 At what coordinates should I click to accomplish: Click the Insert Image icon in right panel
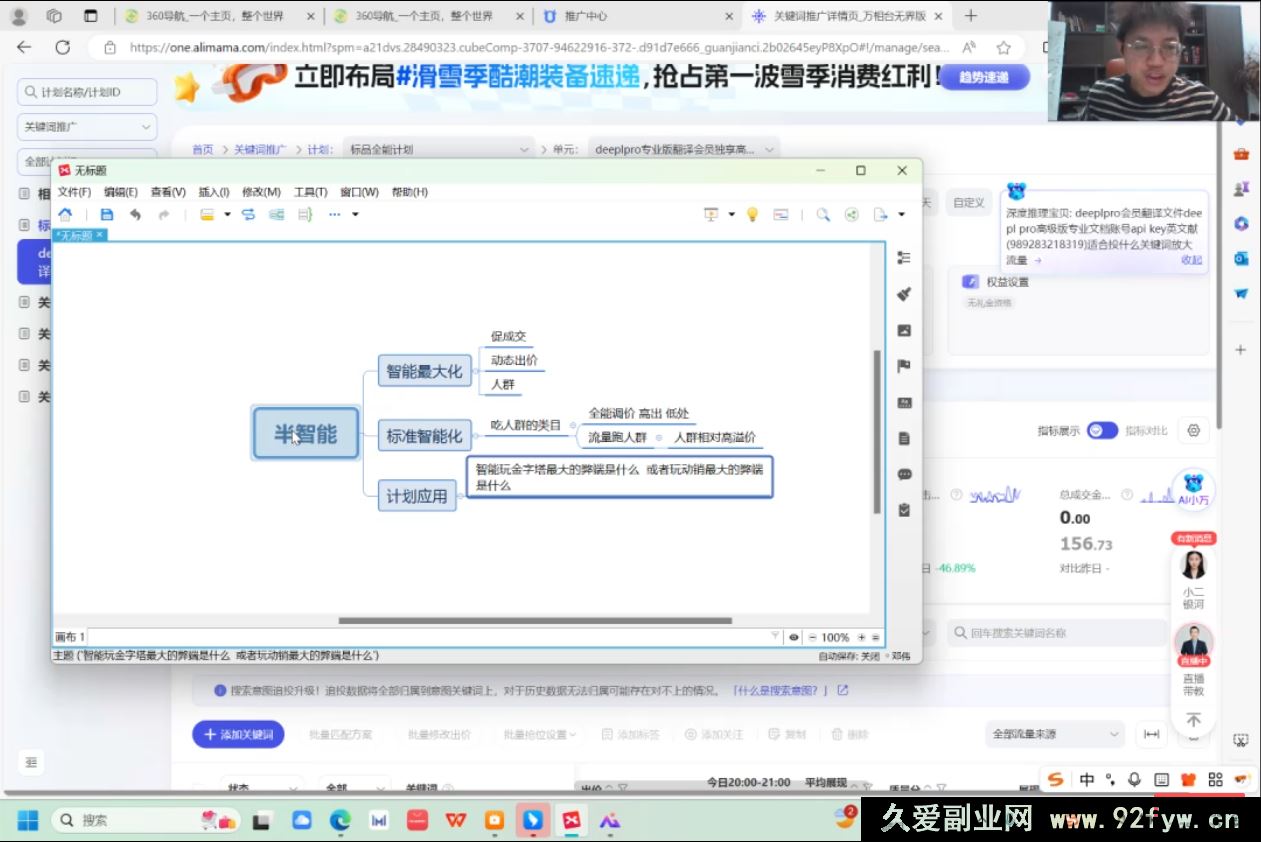click(904, 328)
